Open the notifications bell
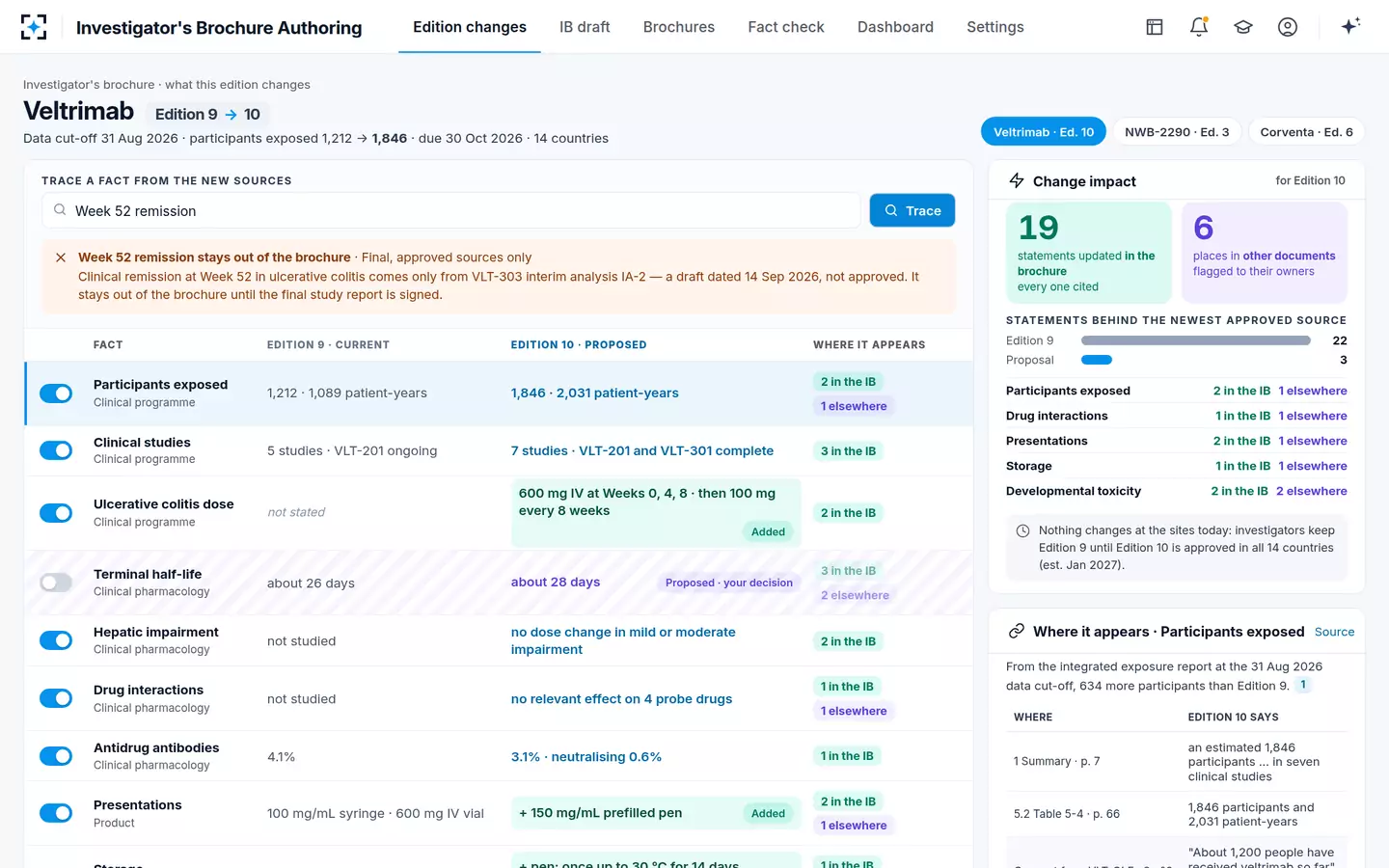The width and height of the screenshot is (1389, 868). 1199,27
